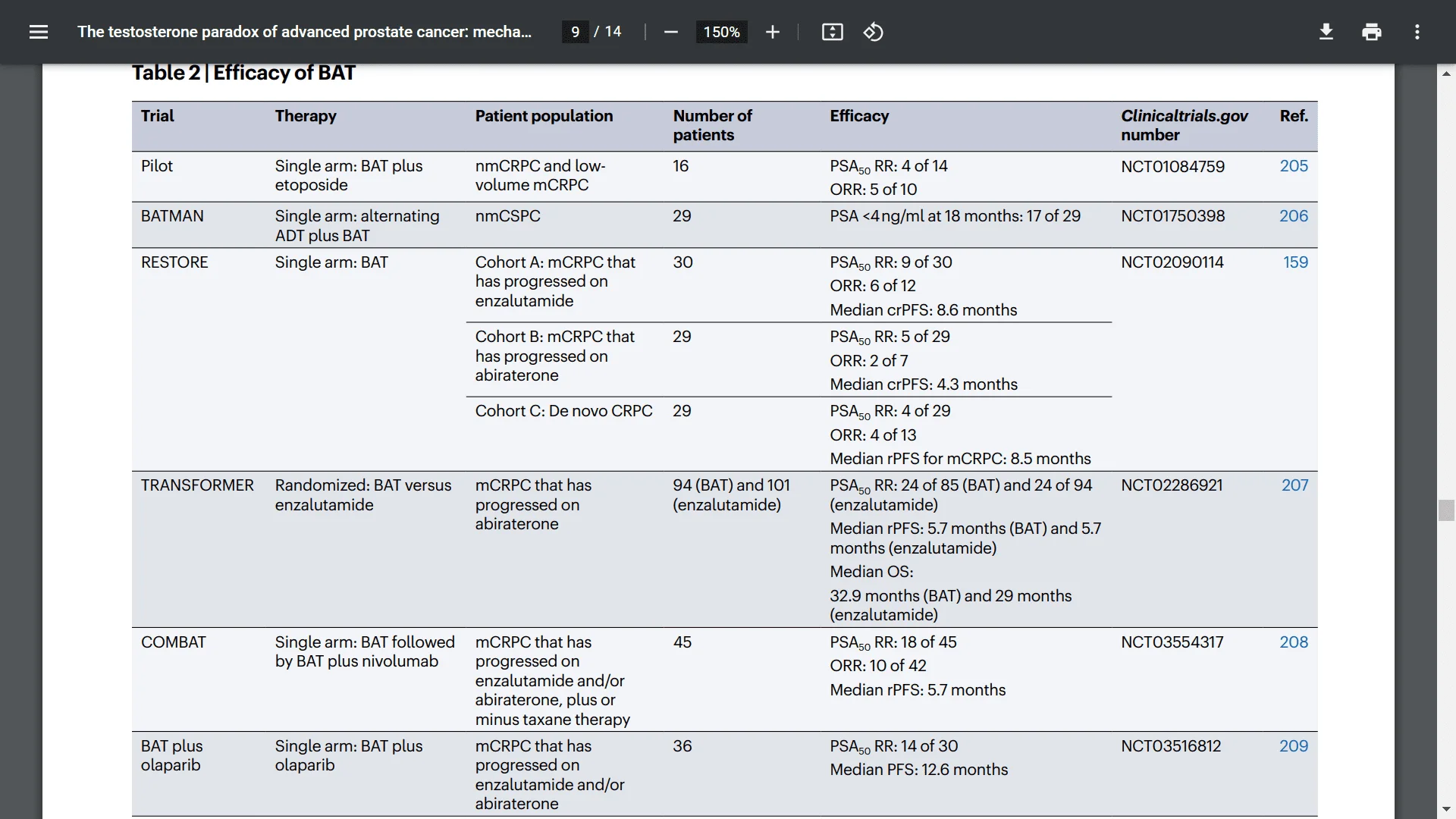Click 'nmCRPC and low-volume mCRPC' cell
Viewport: 1456px width, 819px height.
540,176
